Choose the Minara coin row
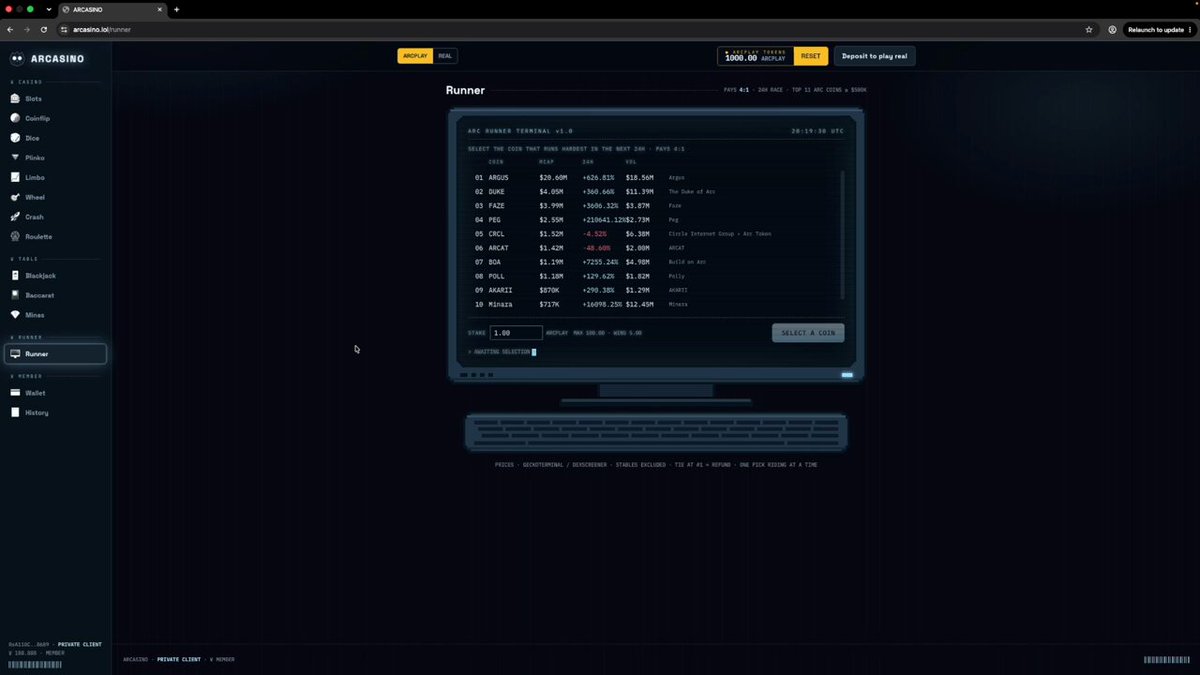 coord(655,304)
